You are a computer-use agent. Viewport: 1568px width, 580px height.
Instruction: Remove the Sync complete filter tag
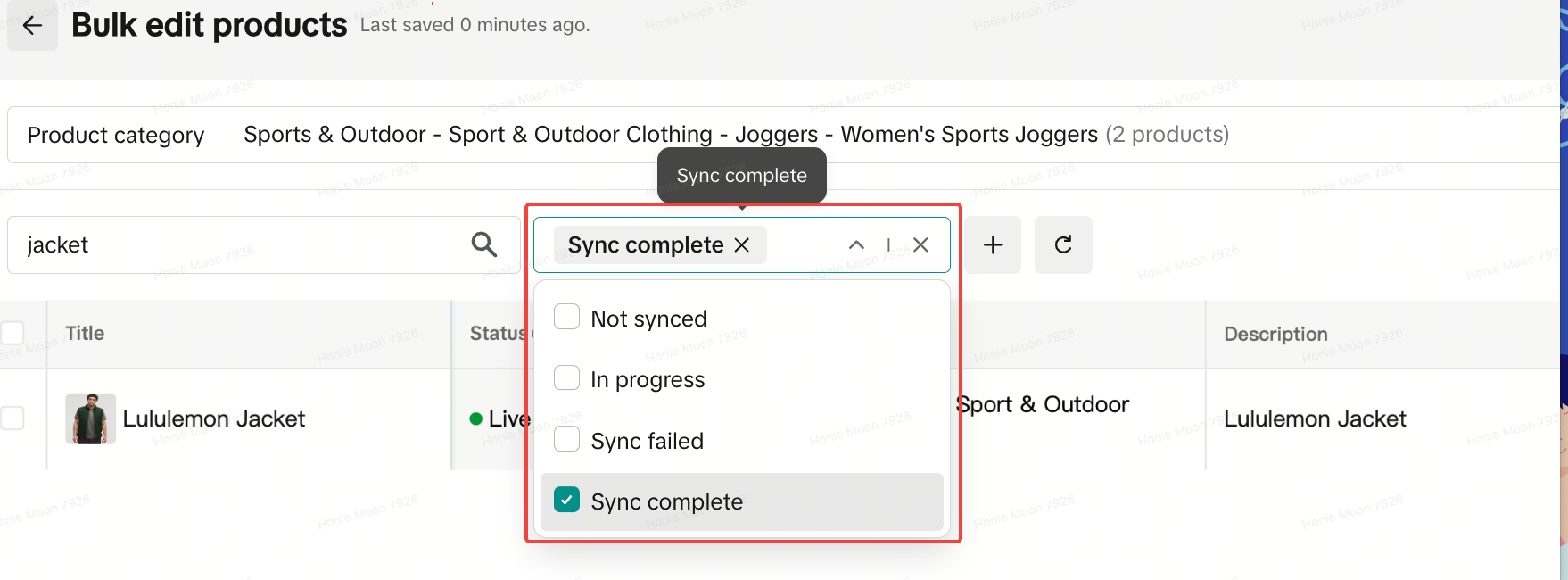pyautogui.click(x=741, y=245)
